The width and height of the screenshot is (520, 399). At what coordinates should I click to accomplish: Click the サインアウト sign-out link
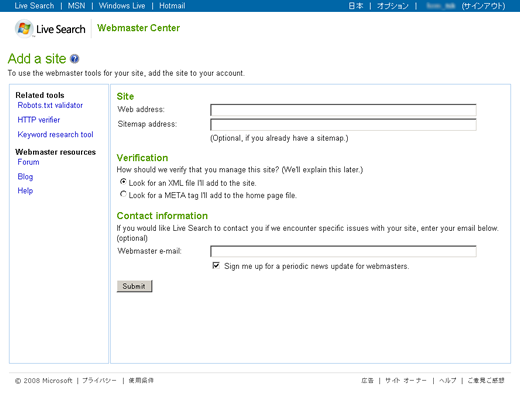pyautogui.click(x=483, y=6)
